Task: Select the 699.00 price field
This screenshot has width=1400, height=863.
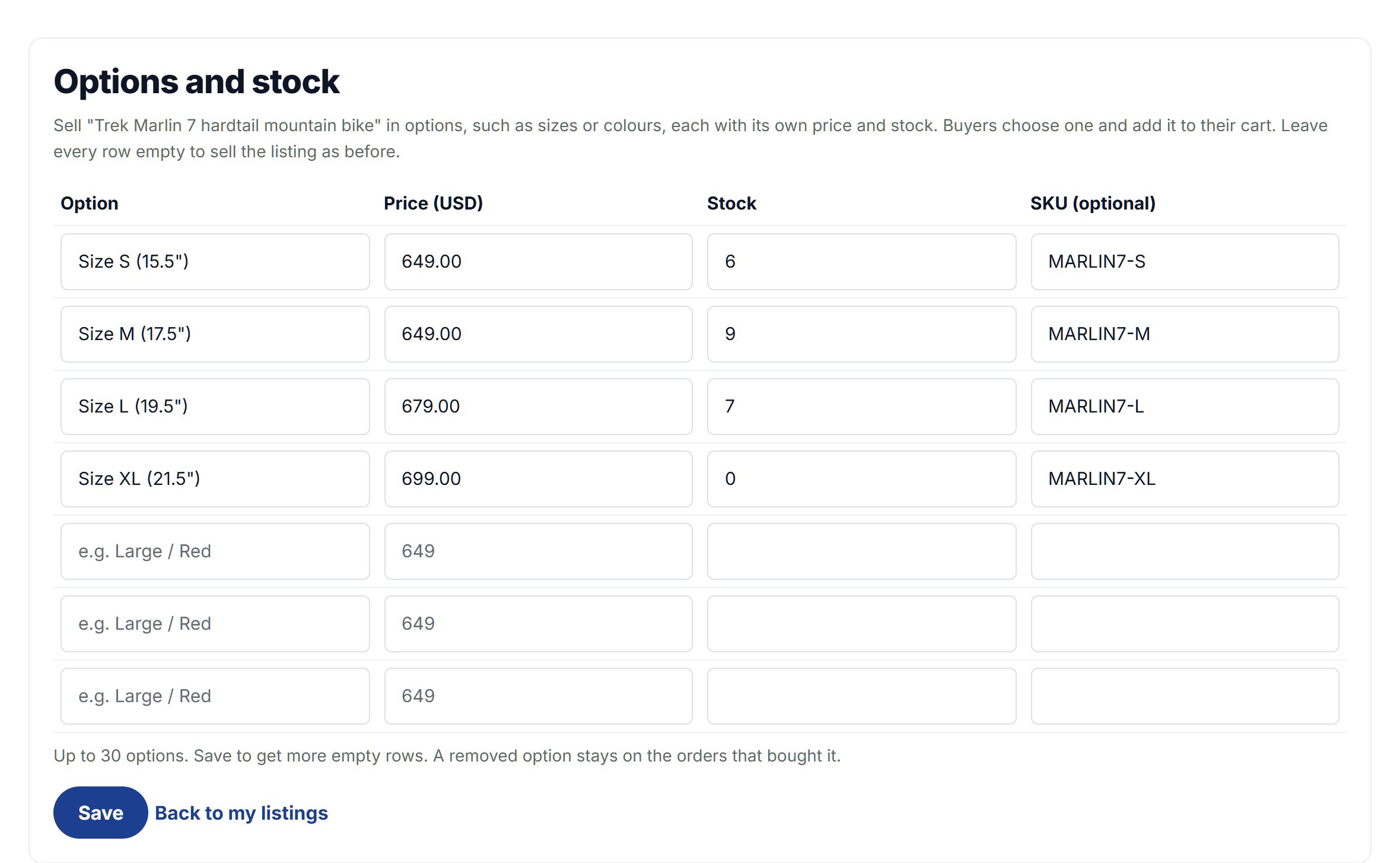Action: [538, 479]
